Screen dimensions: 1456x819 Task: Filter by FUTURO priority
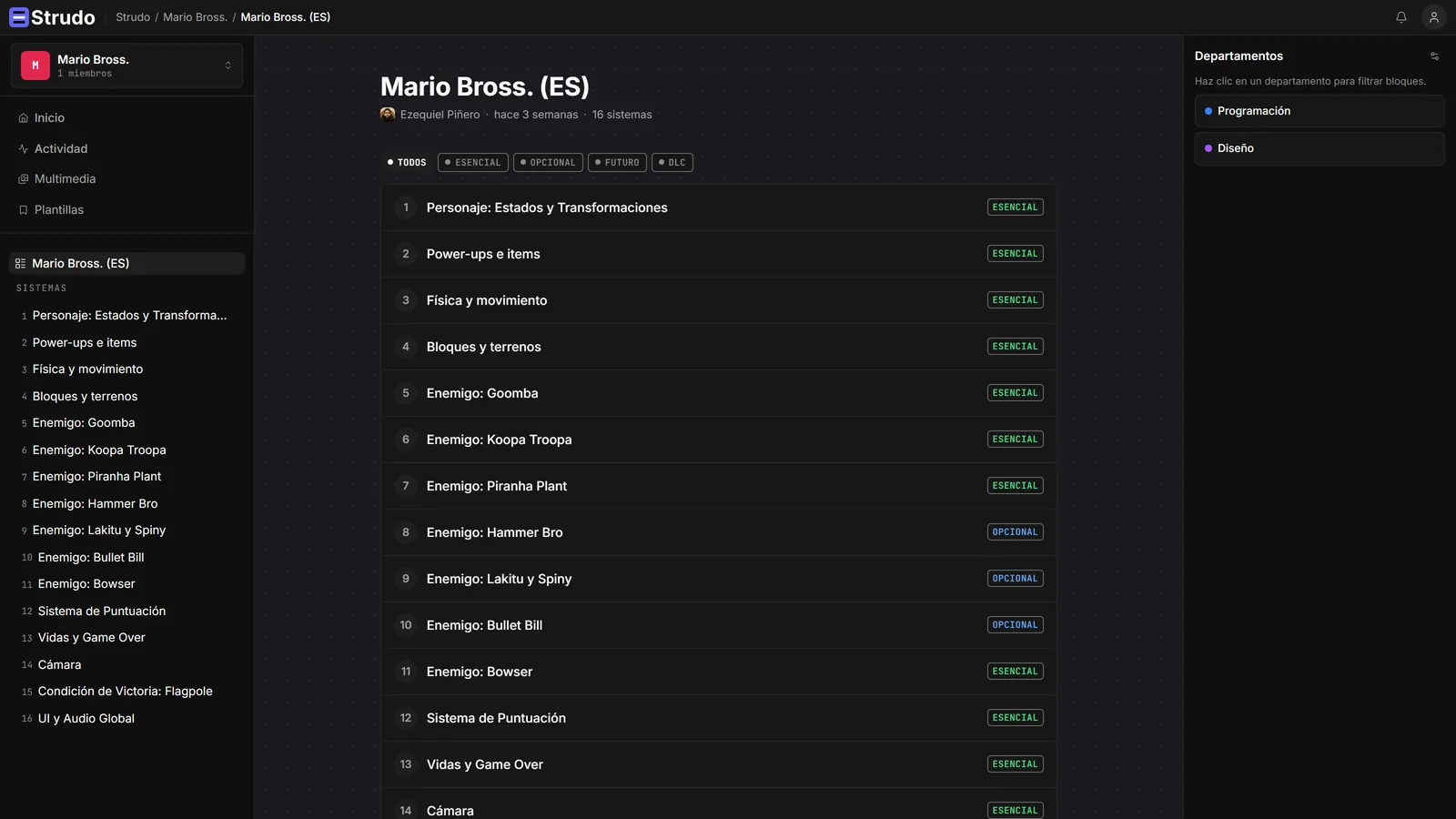[x=617, y=163]
